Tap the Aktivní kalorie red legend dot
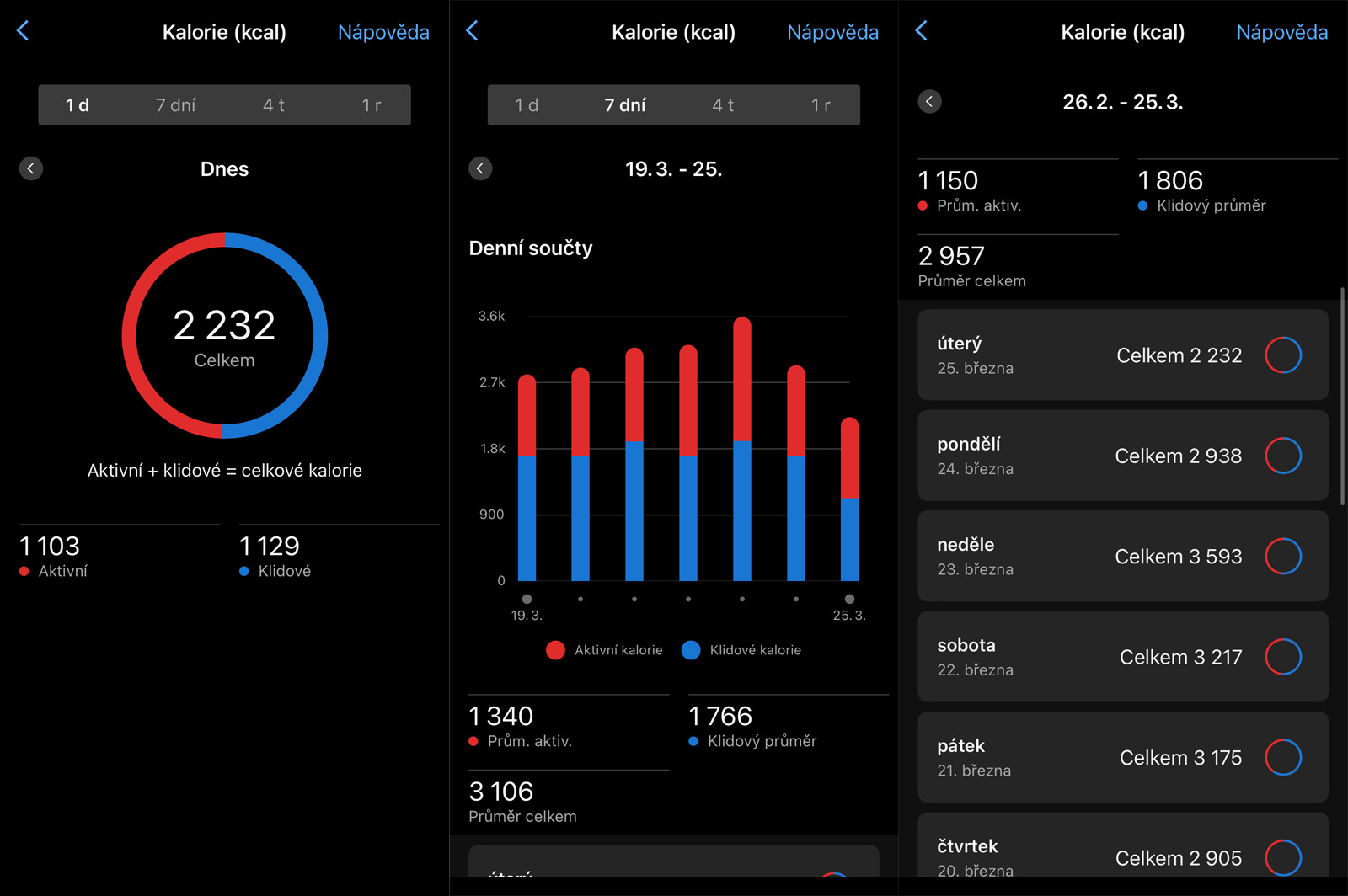1348x896 pixels. tap(555, 650)
